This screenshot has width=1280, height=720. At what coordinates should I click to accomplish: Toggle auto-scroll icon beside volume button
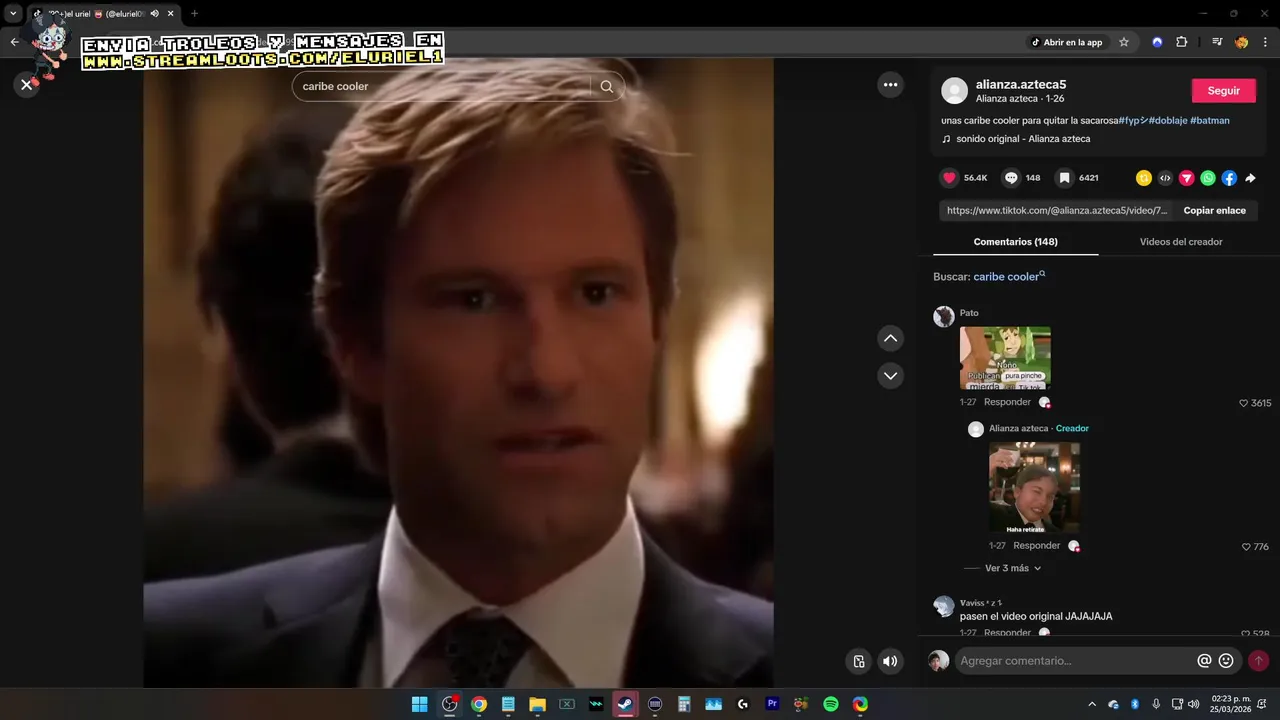click(858, 661)
